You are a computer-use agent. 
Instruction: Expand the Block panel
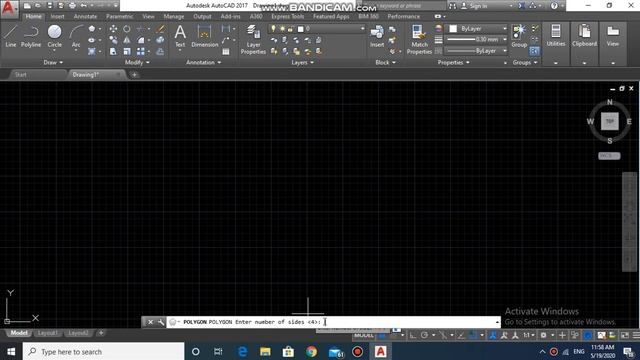pos(385,62)
